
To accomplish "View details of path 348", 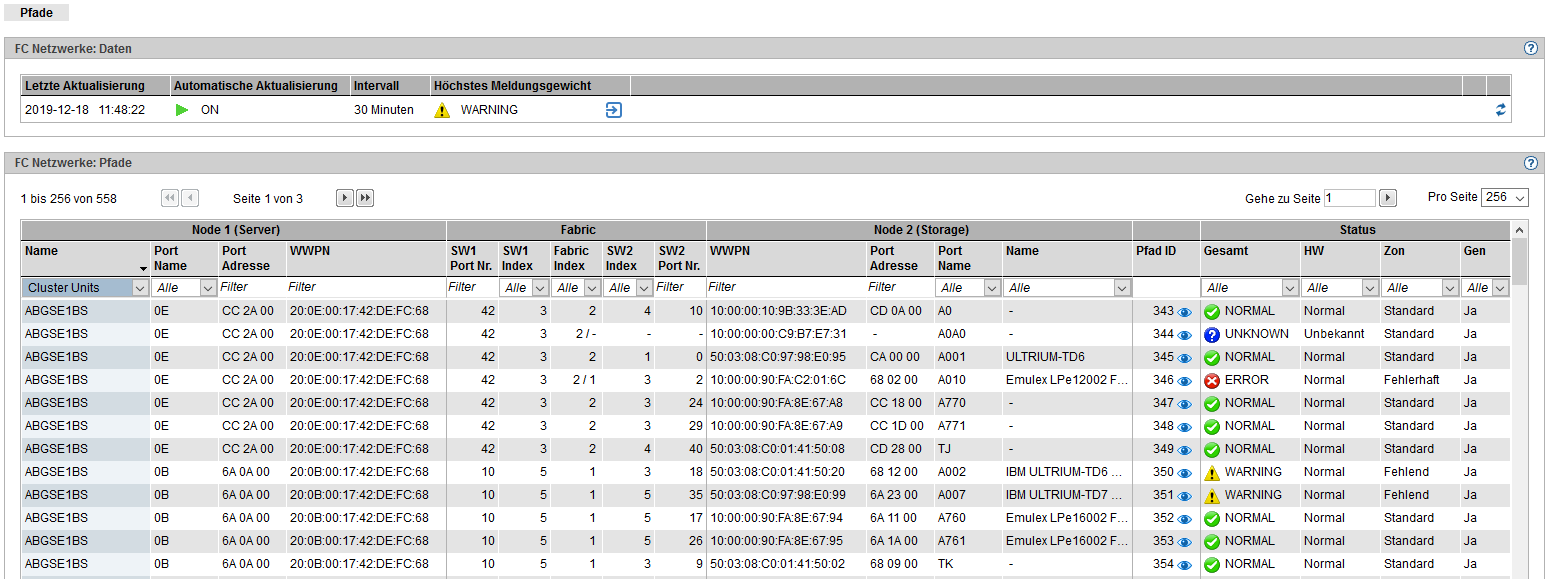I will [1185, 427].
